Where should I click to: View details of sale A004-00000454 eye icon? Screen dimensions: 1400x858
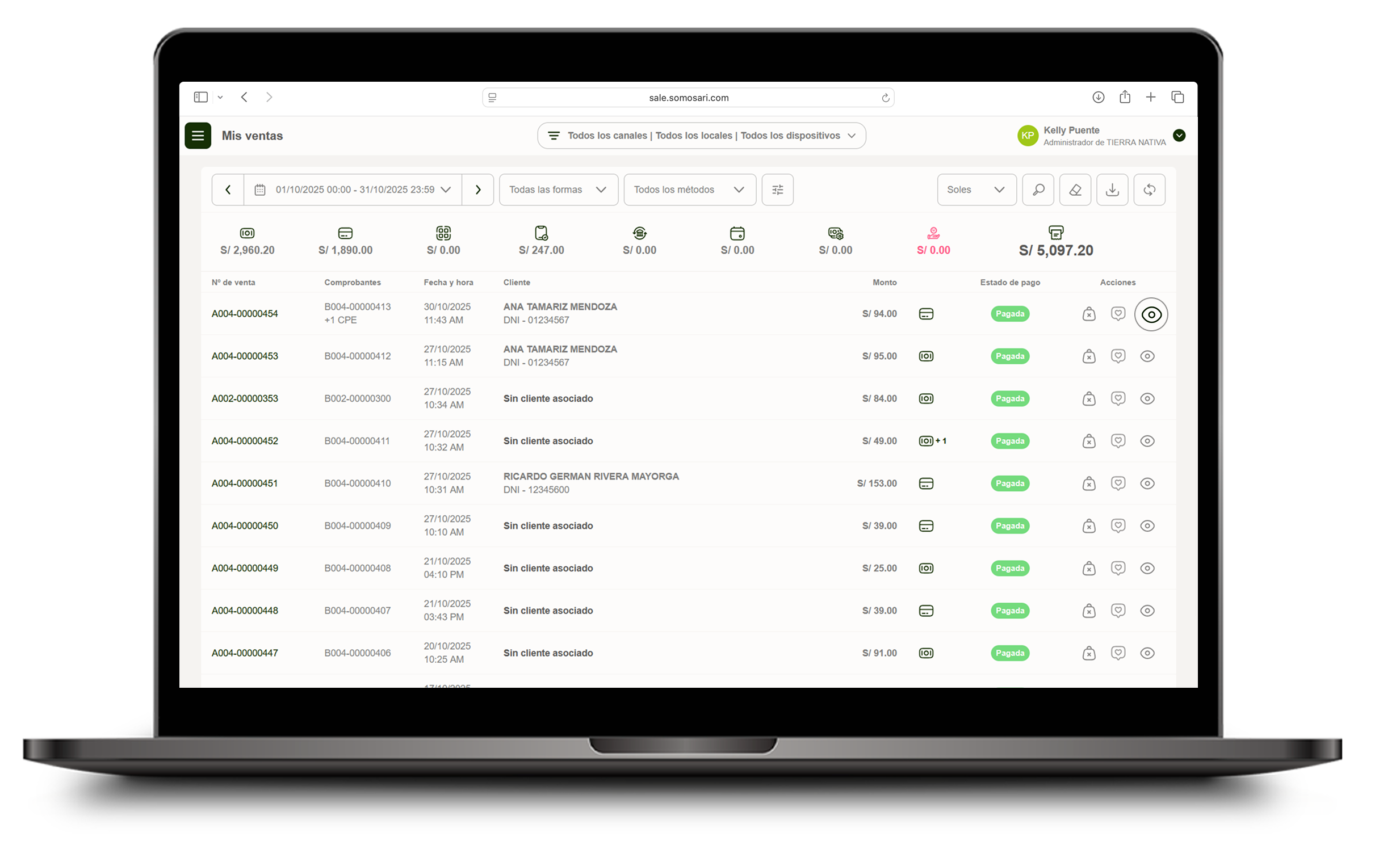[1151, 314]
